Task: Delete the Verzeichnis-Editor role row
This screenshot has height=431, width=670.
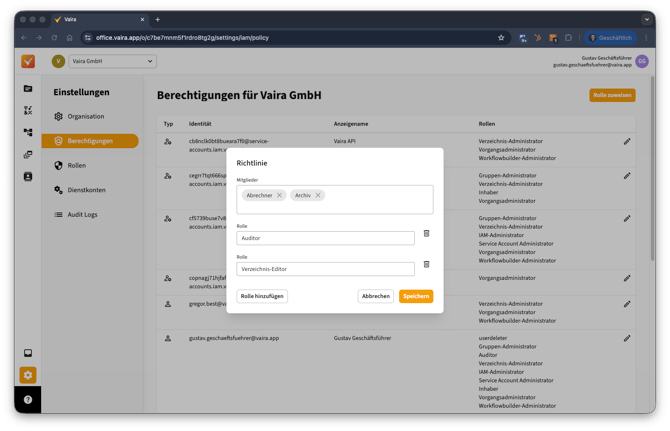Action: tap(426, 264)
